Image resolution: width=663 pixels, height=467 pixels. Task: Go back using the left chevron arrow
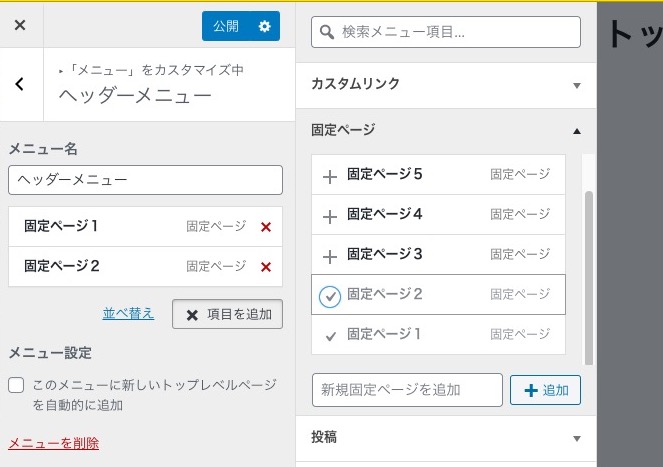point(20,84)
